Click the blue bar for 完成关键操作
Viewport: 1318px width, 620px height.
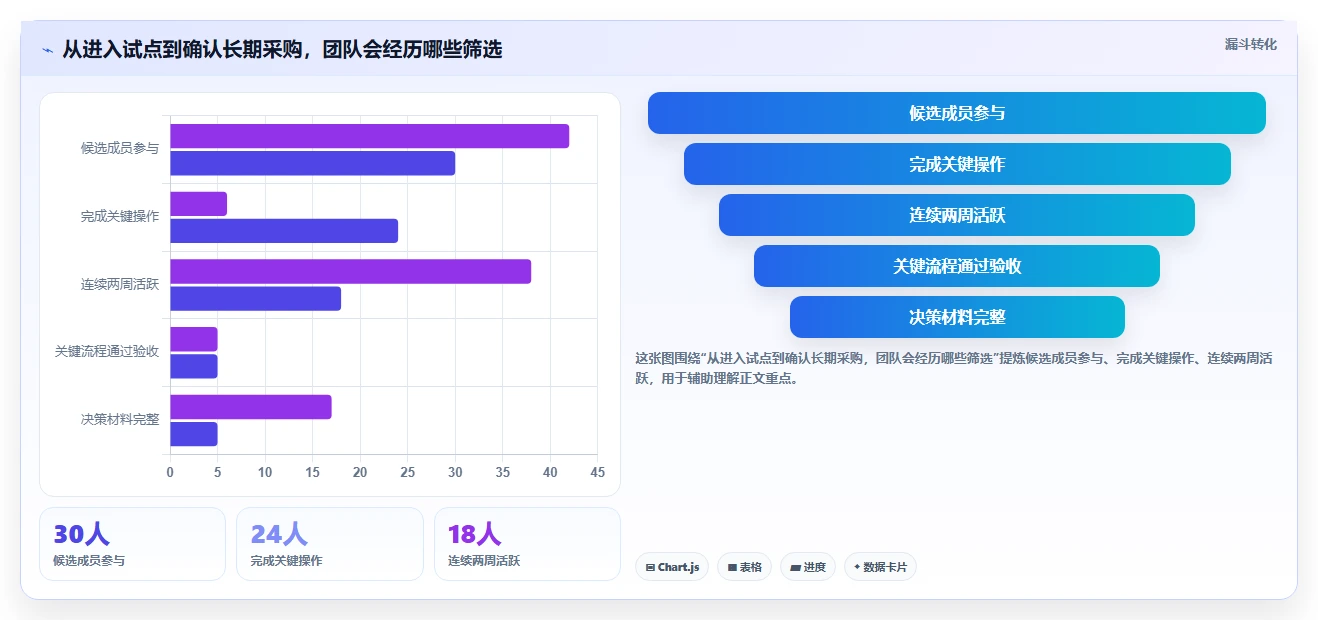point(284,231)
